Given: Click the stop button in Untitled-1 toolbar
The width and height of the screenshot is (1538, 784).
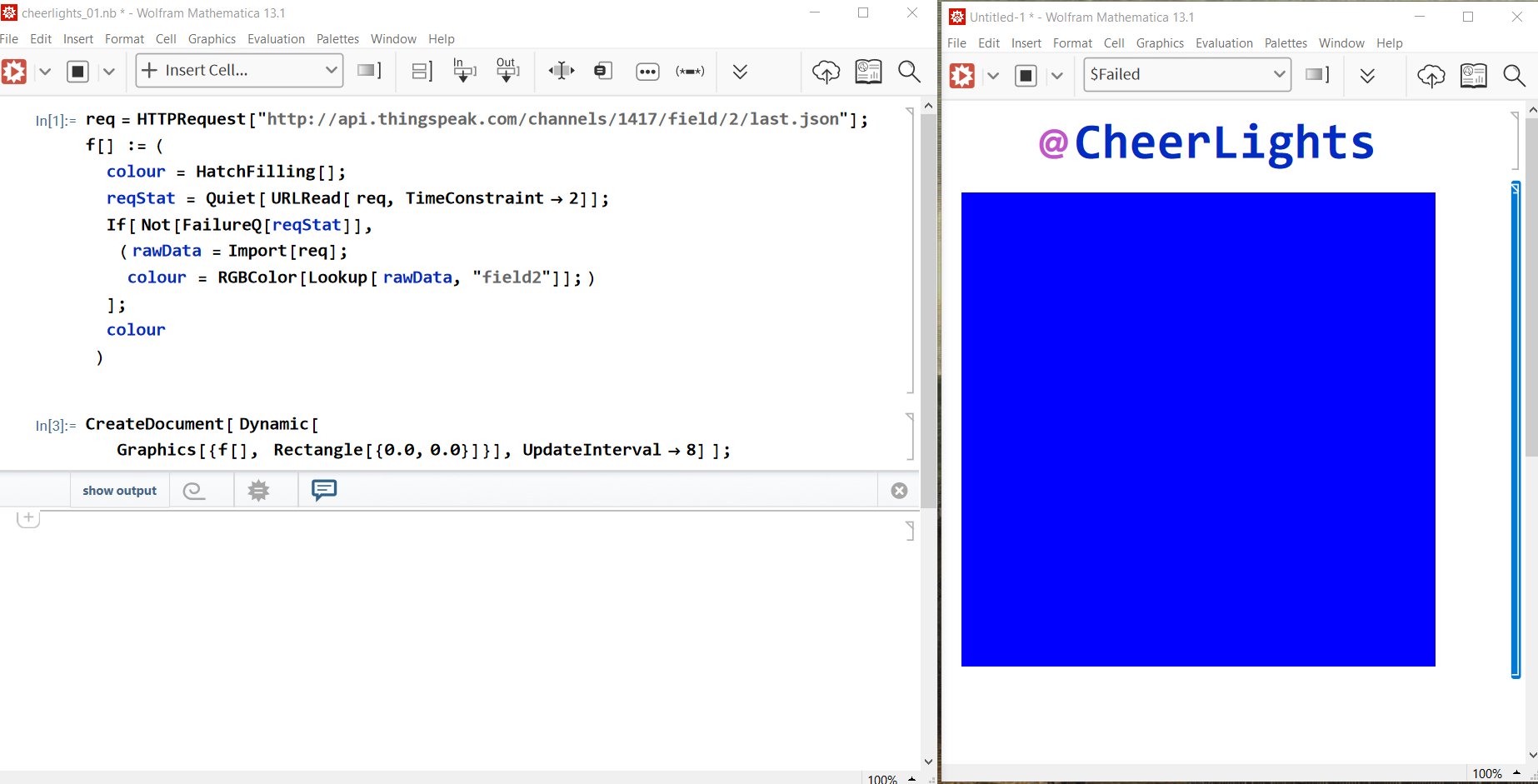Looking at the screenshot, I should [1026, 76].
